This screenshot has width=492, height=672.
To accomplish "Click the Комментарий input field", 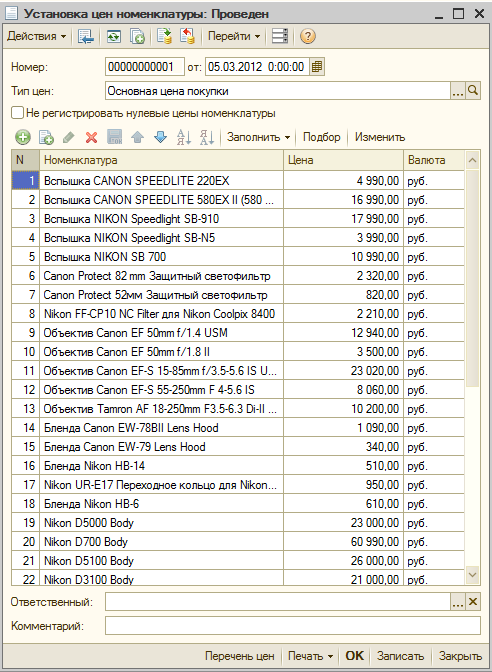I will point(293,626).
